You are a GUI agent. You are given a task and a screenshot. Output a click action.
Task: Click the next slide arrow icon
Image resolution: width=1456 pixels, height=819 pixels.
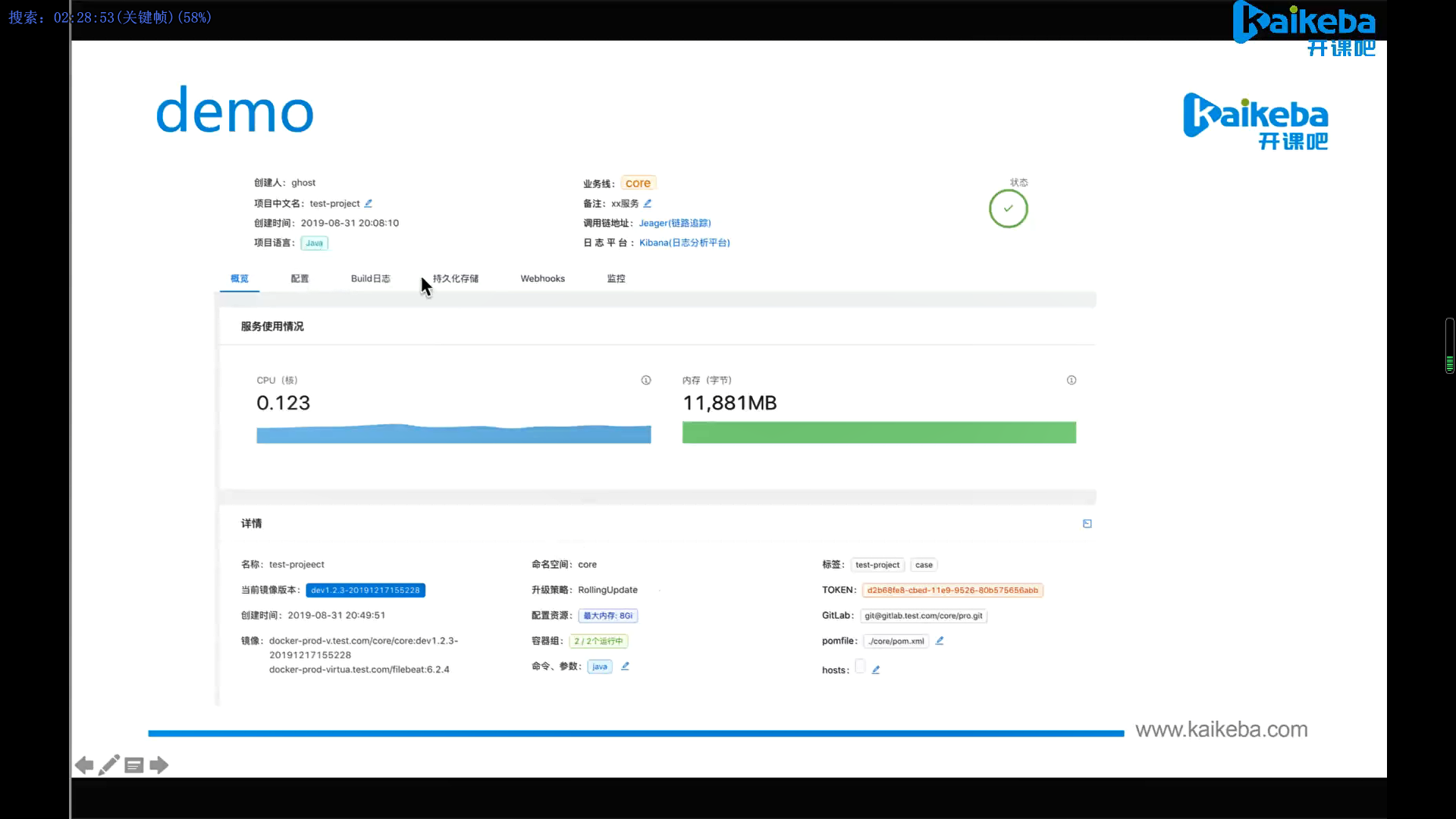[159, 765]
